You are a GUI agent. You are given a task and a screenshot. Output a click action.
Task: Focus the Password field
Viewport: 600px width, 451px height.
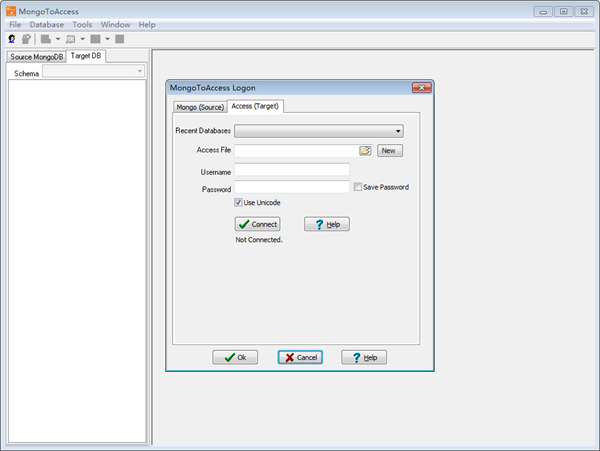click(x=292, y=187)
